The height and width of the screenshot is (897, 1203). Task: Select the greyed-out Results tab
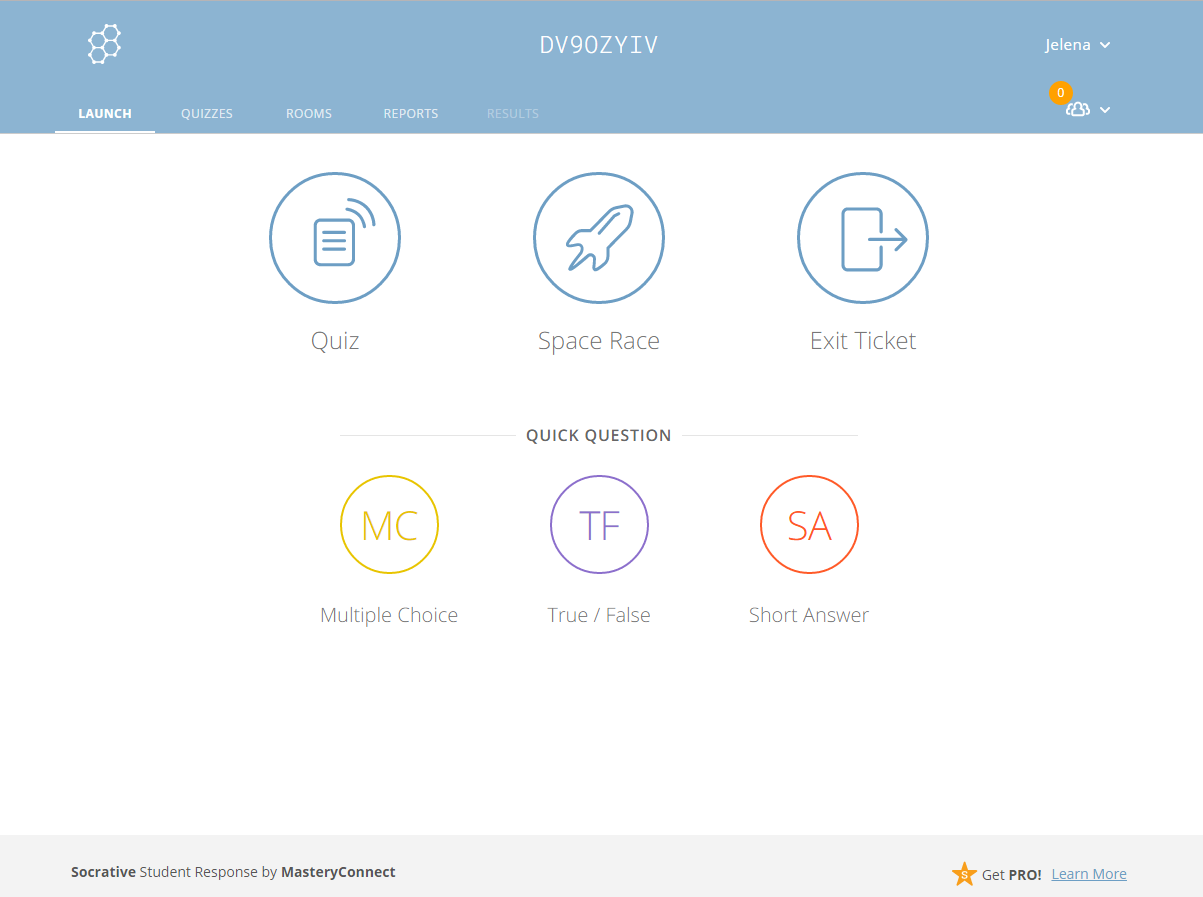pos(513,114)
